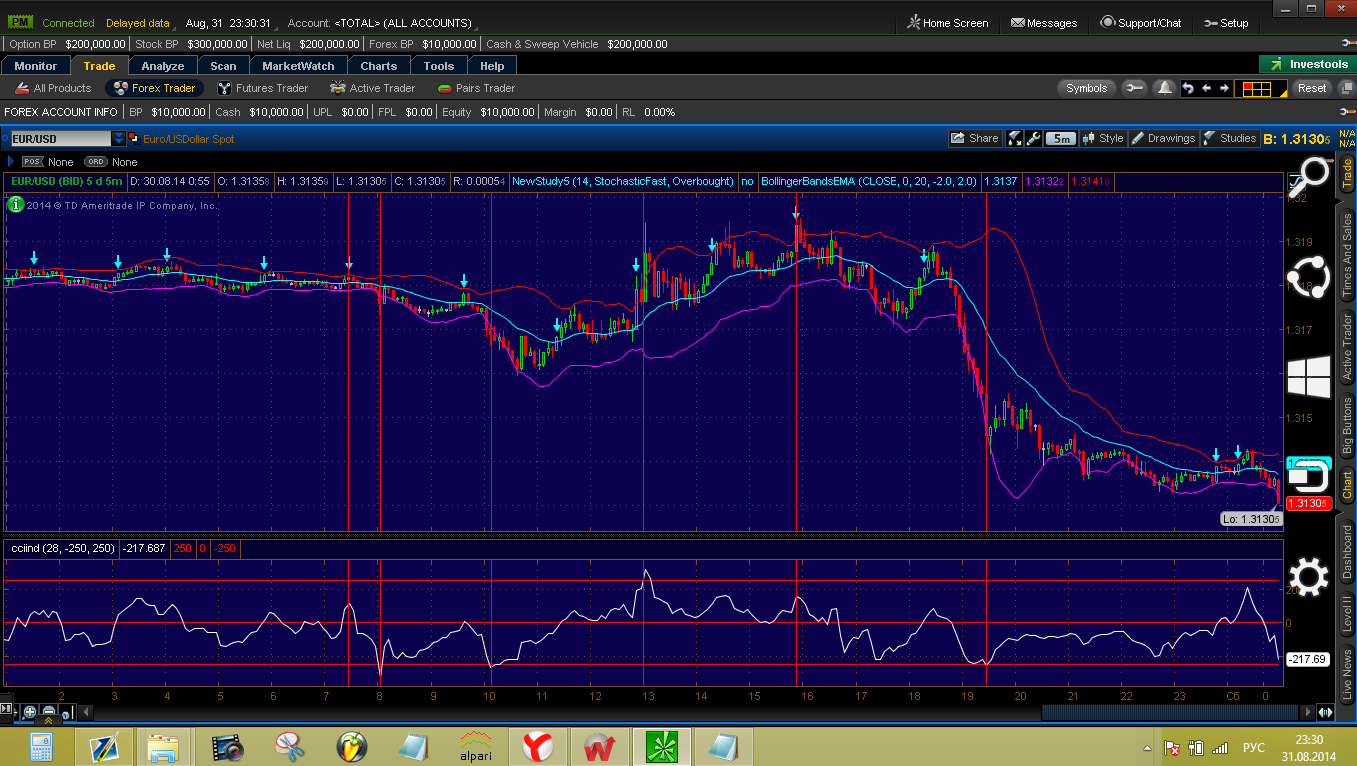Image resolution: width=1357 pixels, height=766 pixels.
Task: Click the Reset button
Action: pyautogui.click(x=1311, y=88)
